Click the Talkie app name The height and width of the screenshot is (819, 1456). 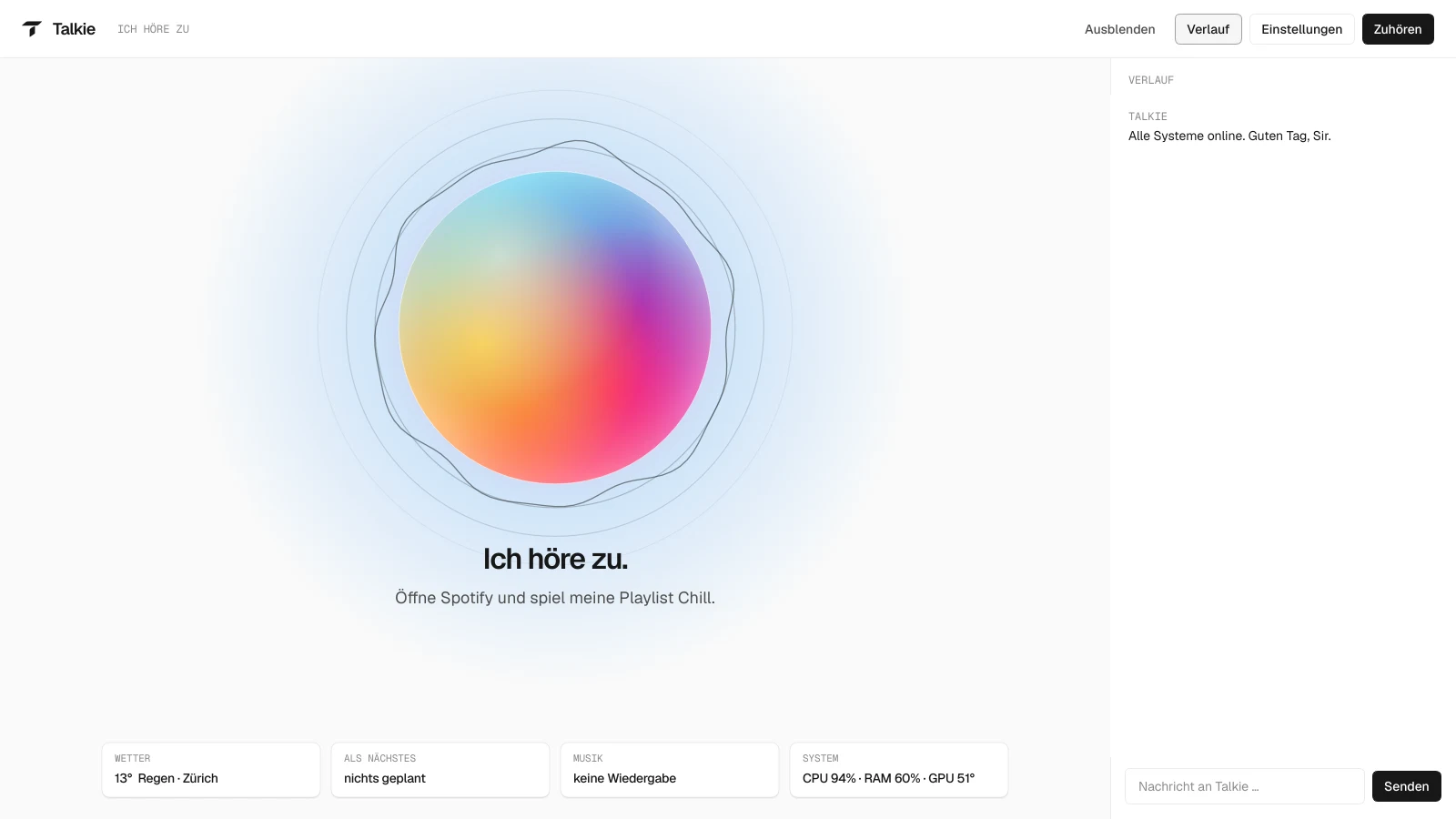pyautogui.click(x=74, y=29)
